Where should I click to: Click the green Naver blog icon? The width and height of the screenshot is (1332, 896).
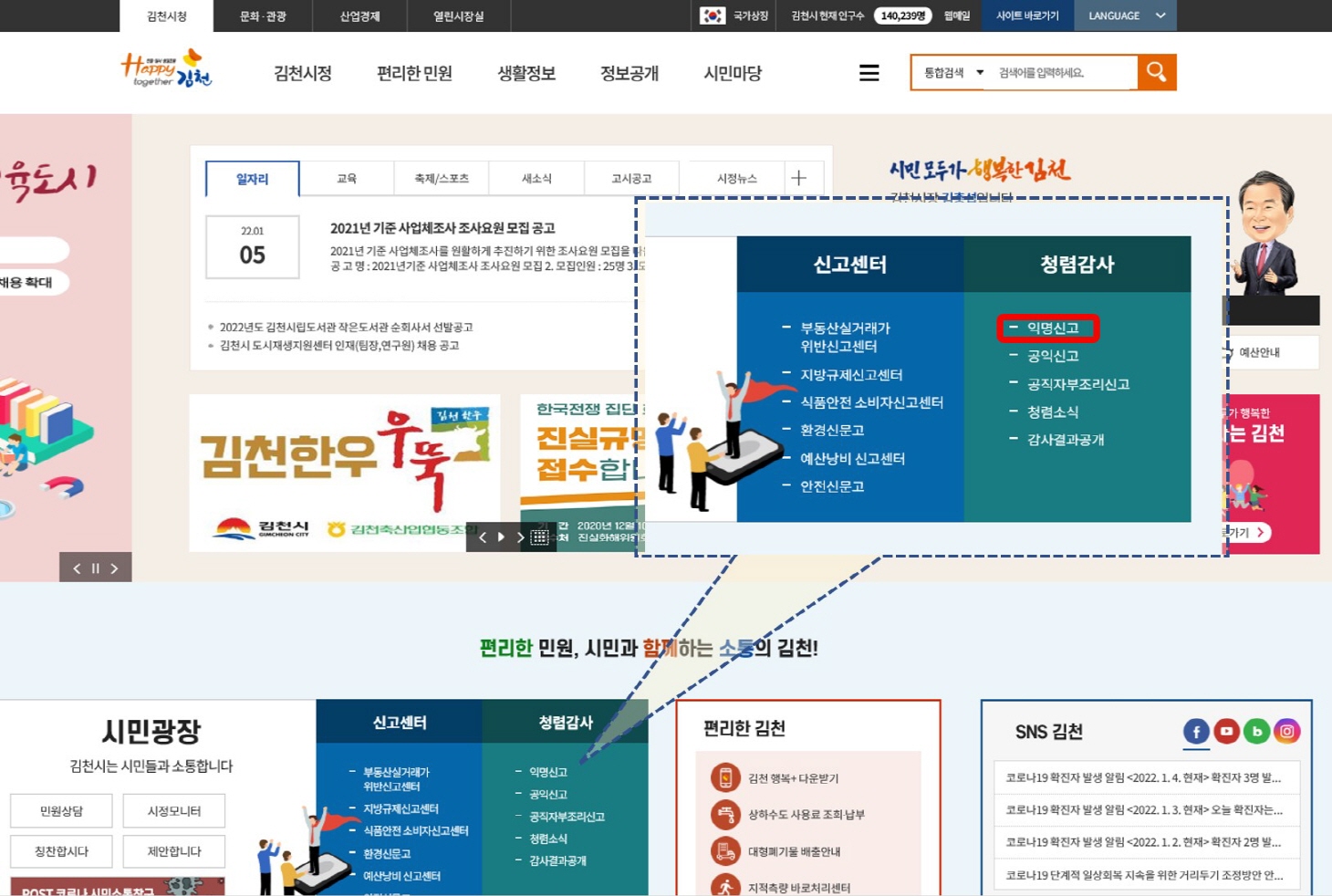pos(1256,731)
